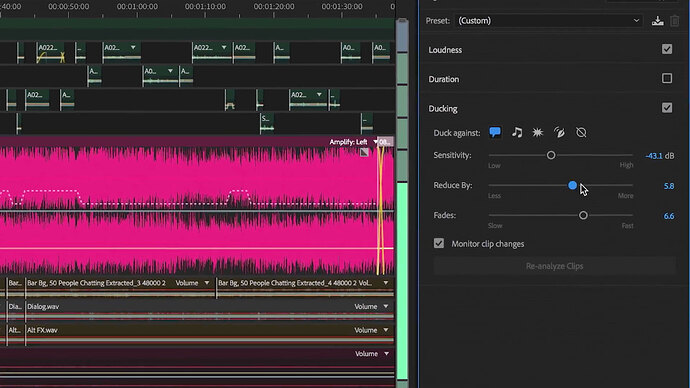Click the delete preset trash icon
The width and height of the screenshot is (690, 388).
click(675, 21)
